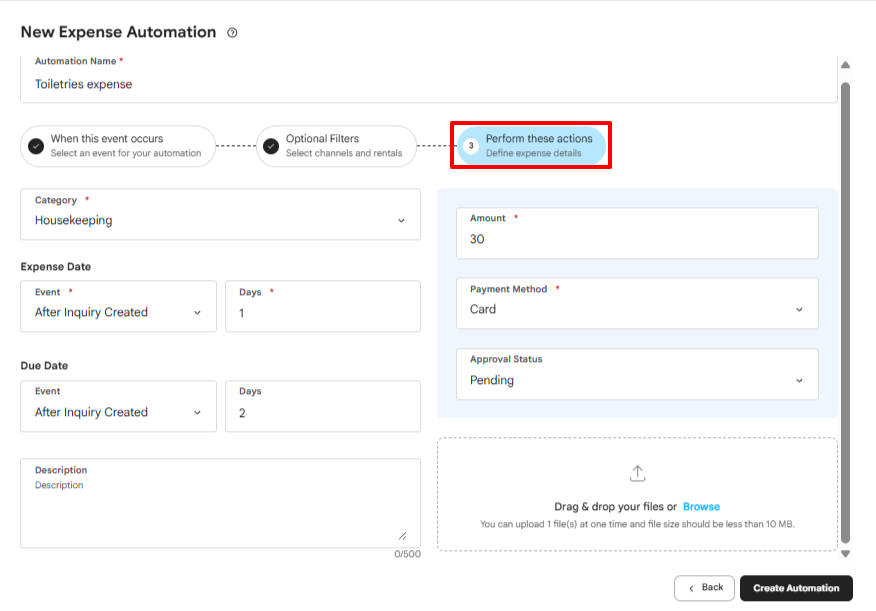This screenshot has height=611, width=876.
Task: Click the Description resize handle icon
Action: click(x=402, y=536)
